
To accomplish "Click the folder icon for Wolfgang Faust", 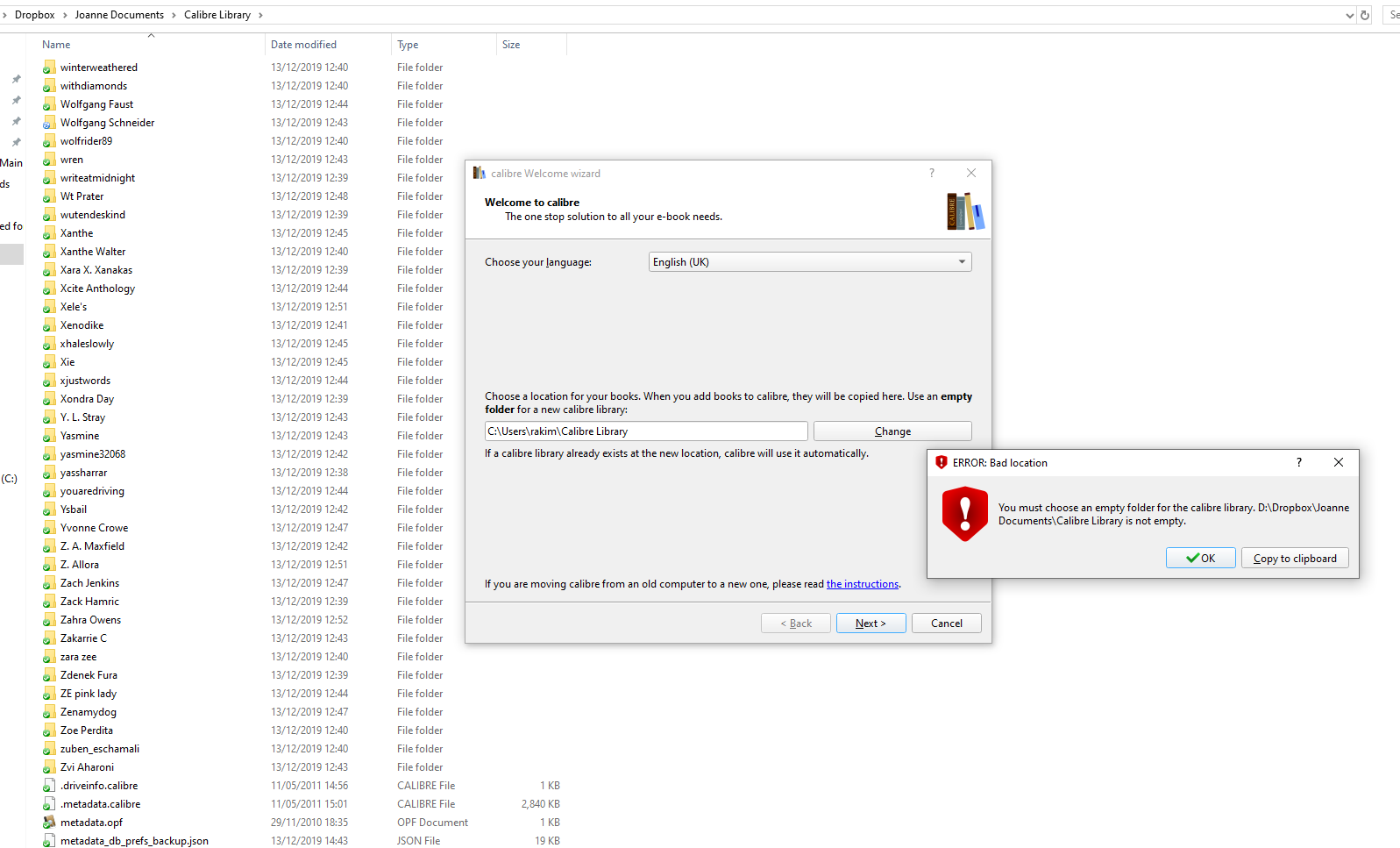I will click(49, 104).
